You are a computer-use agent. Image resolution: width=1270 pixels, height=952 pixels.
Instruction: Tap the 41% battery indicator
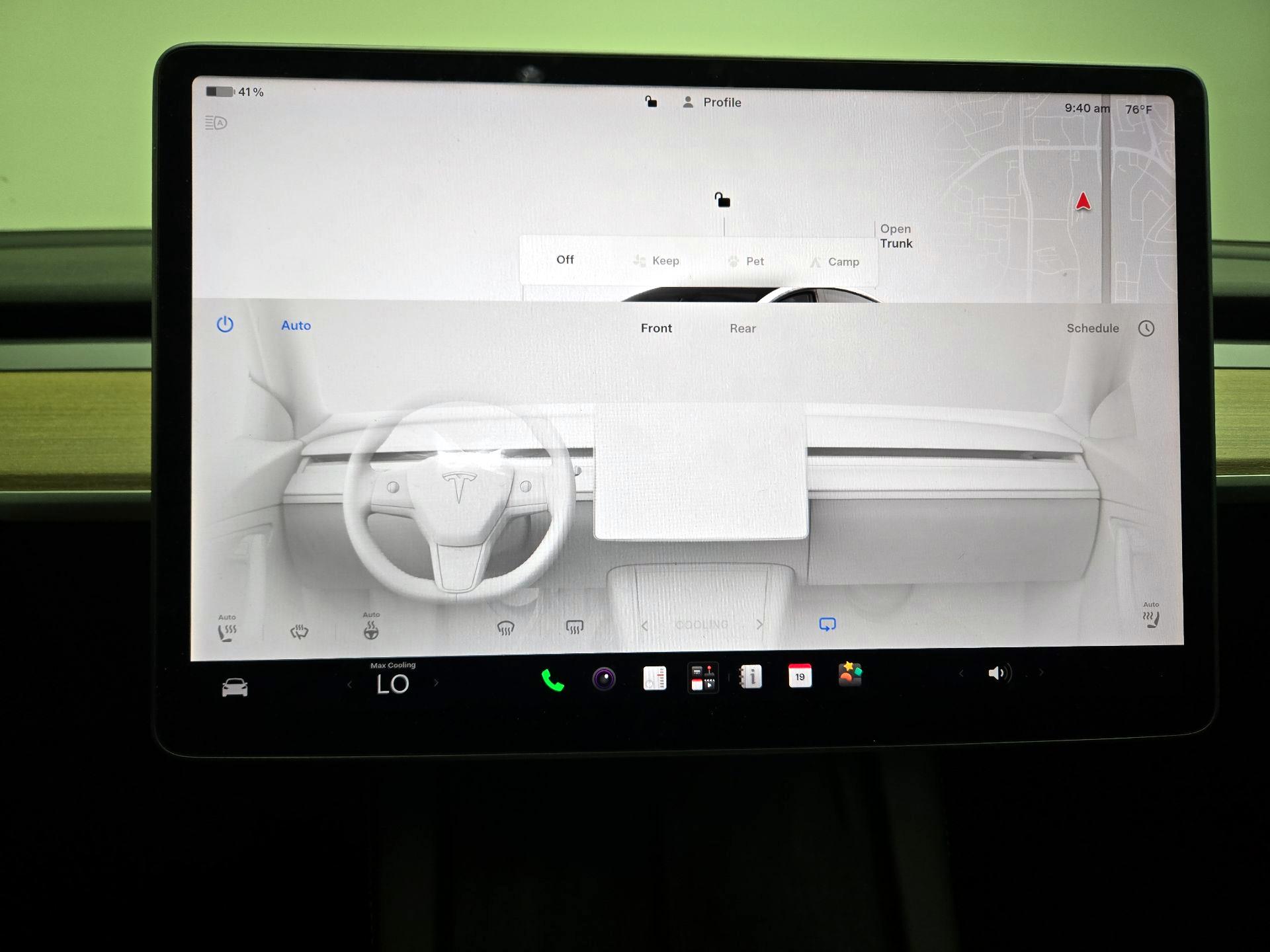234,92
